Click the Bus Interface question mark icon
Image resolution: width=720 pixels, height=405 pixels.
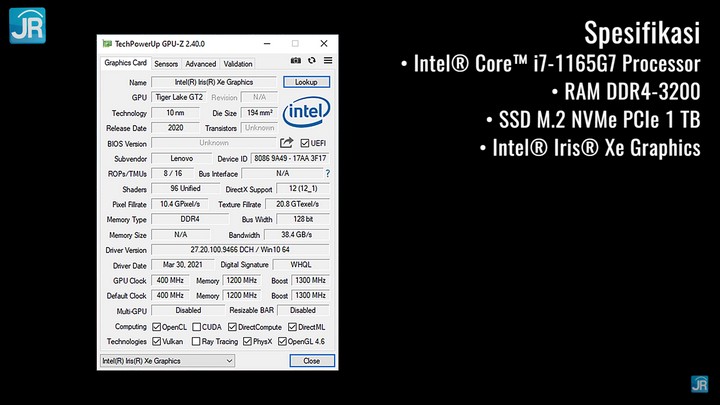pyautogui.click(x=326, y=173)
